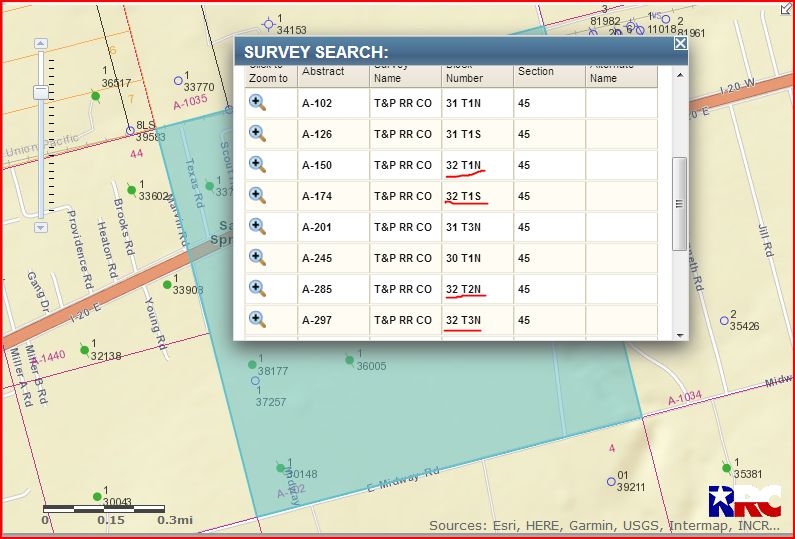Click well marker 33602 on map
This screenshot has width=795, height=539.
[x=131, y=190]
